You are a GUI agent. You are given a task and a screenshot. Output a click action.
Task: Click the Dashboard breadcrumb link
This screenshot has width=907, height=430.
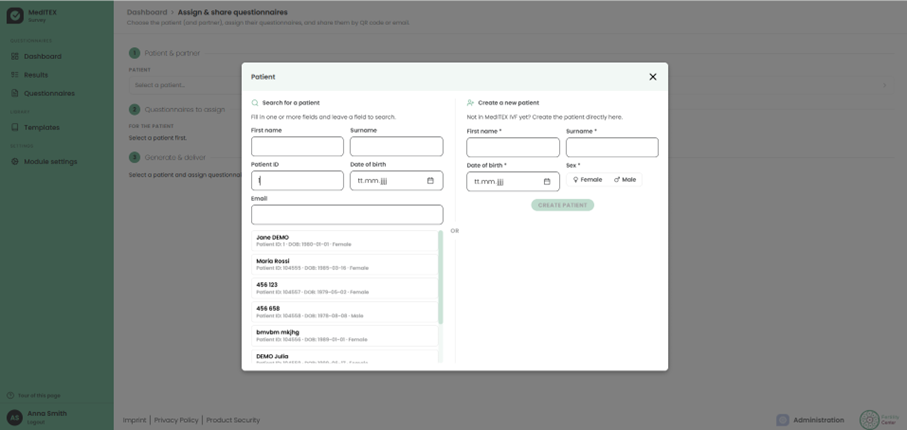(x=147, y=12)
